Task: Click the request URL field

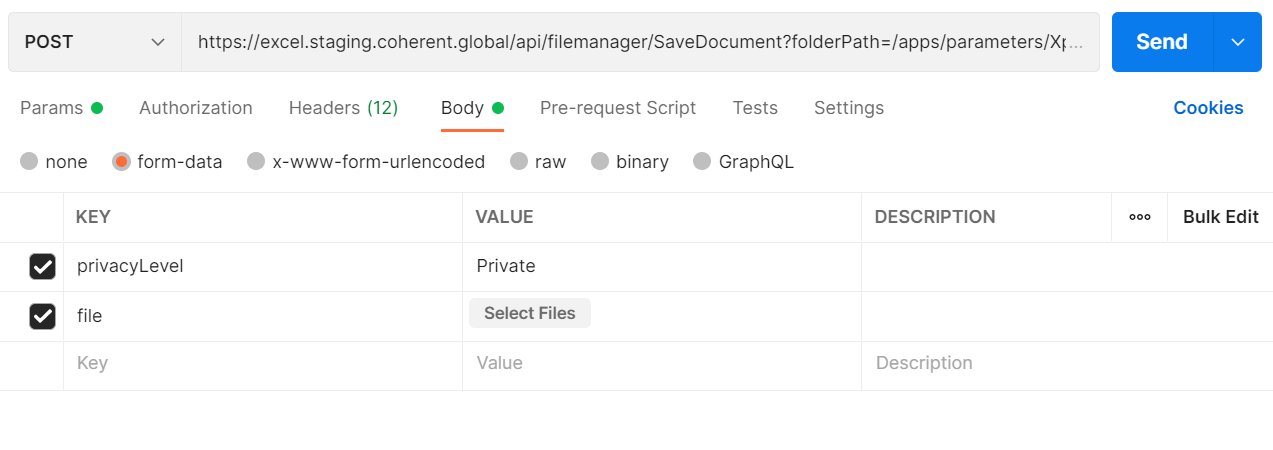Action: point(640,42)
